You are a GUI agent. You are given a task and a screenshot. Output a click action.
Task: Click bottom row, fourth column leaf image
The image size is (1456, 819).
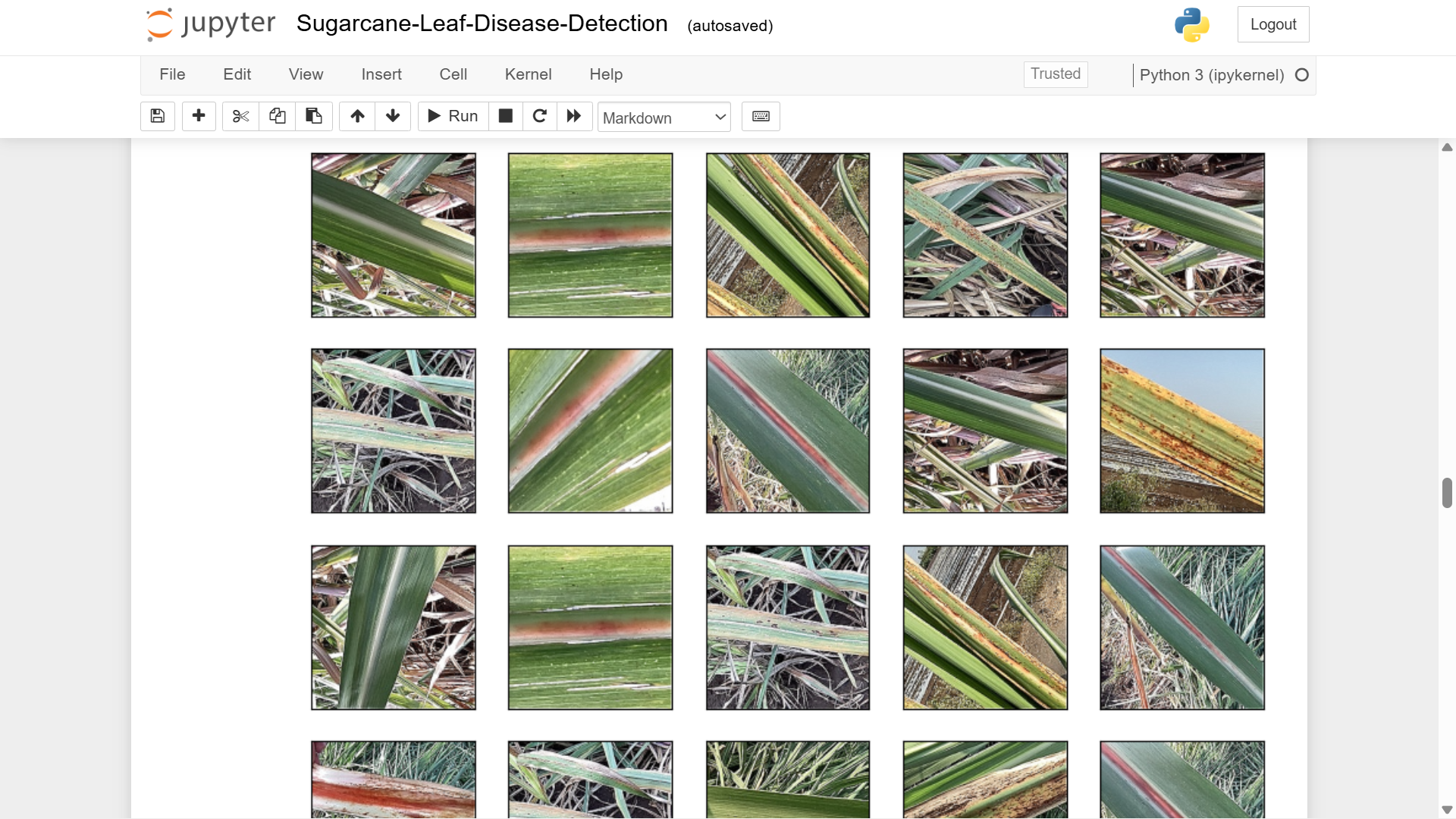(985, 780)
